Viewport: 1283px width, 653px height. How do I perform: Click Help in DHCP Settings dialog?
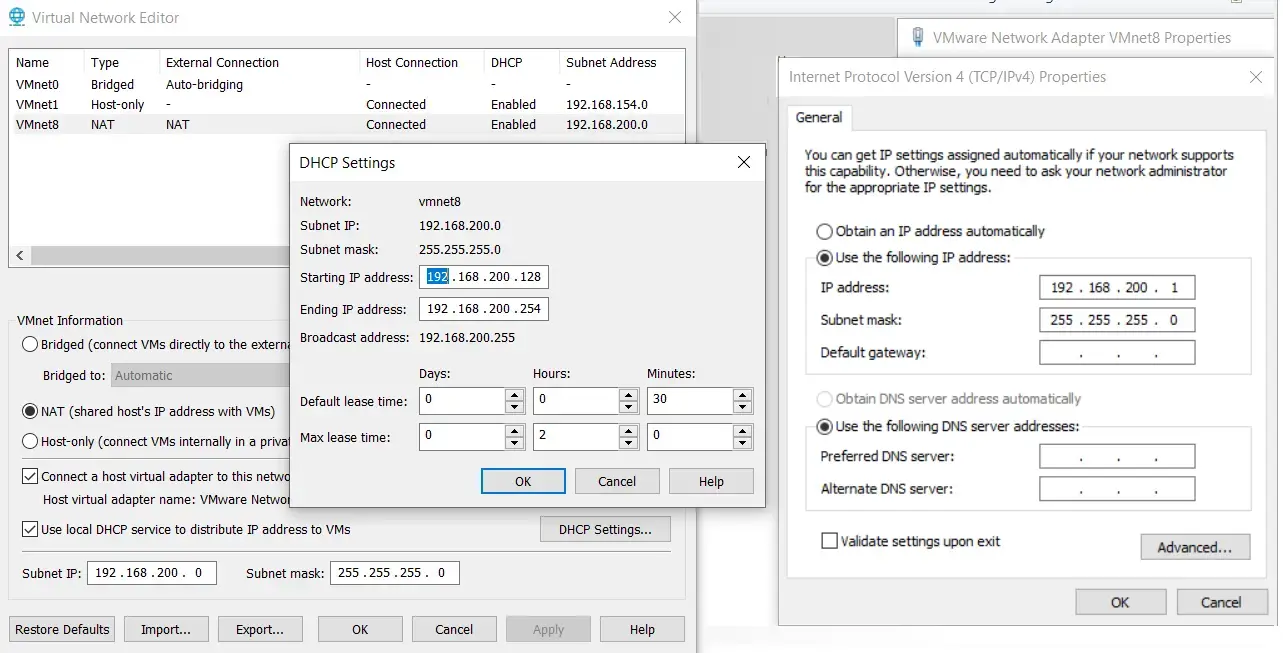click(711, 481)
